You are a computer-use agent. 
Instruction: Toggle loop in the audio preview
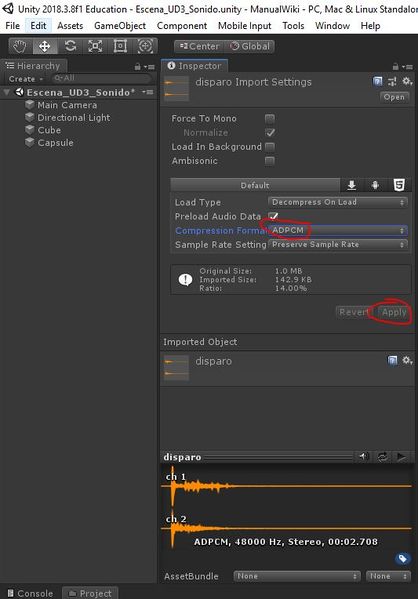(382, 457)
